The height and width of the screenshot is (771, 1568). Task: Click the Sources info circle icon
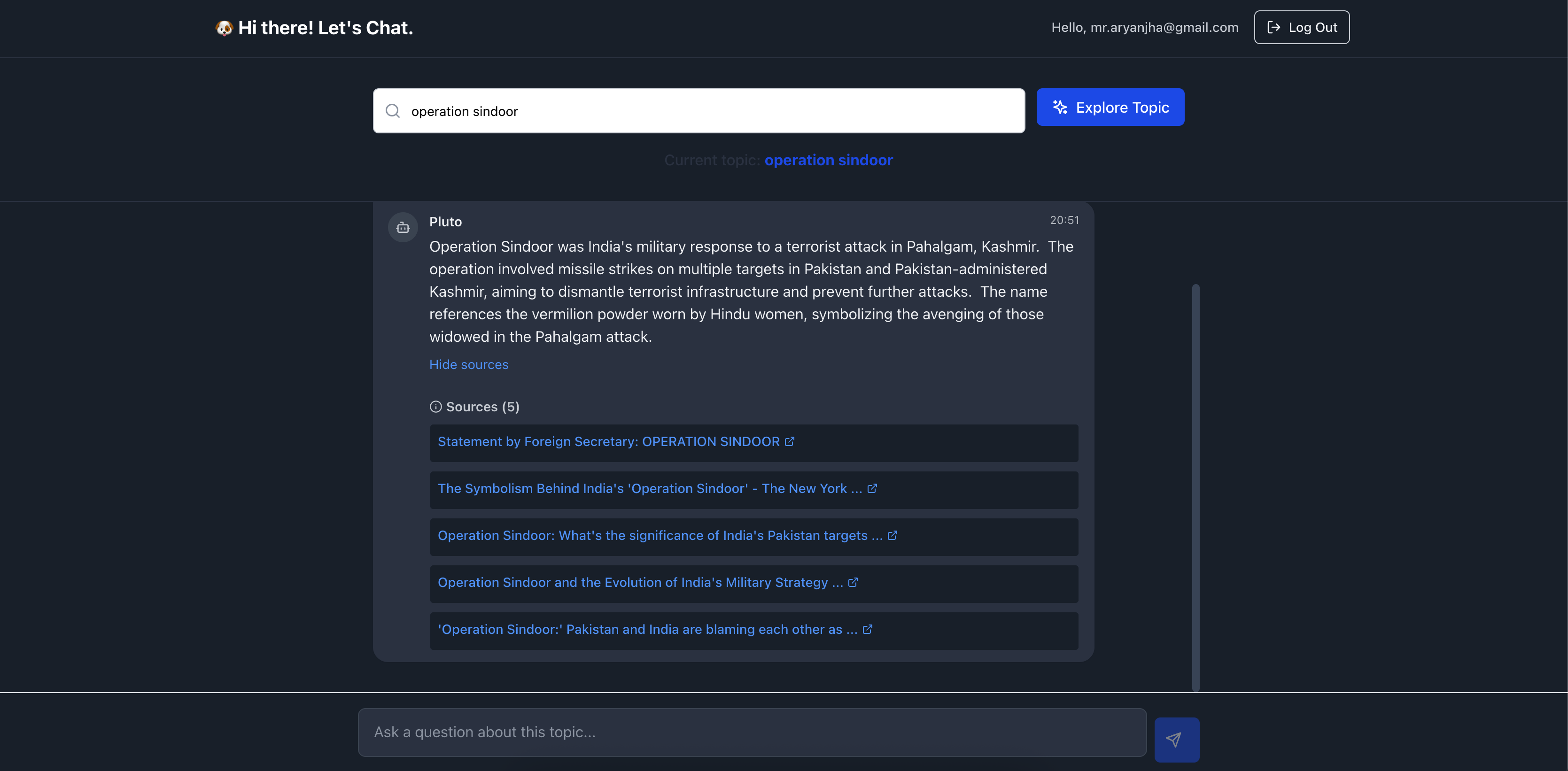(436, 407)
